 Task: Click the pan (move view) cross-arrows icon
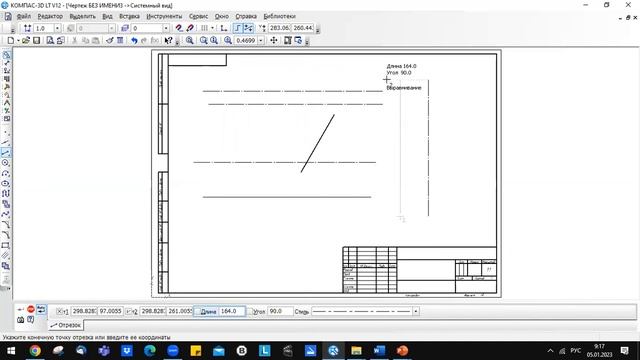(x=274, y=40)
